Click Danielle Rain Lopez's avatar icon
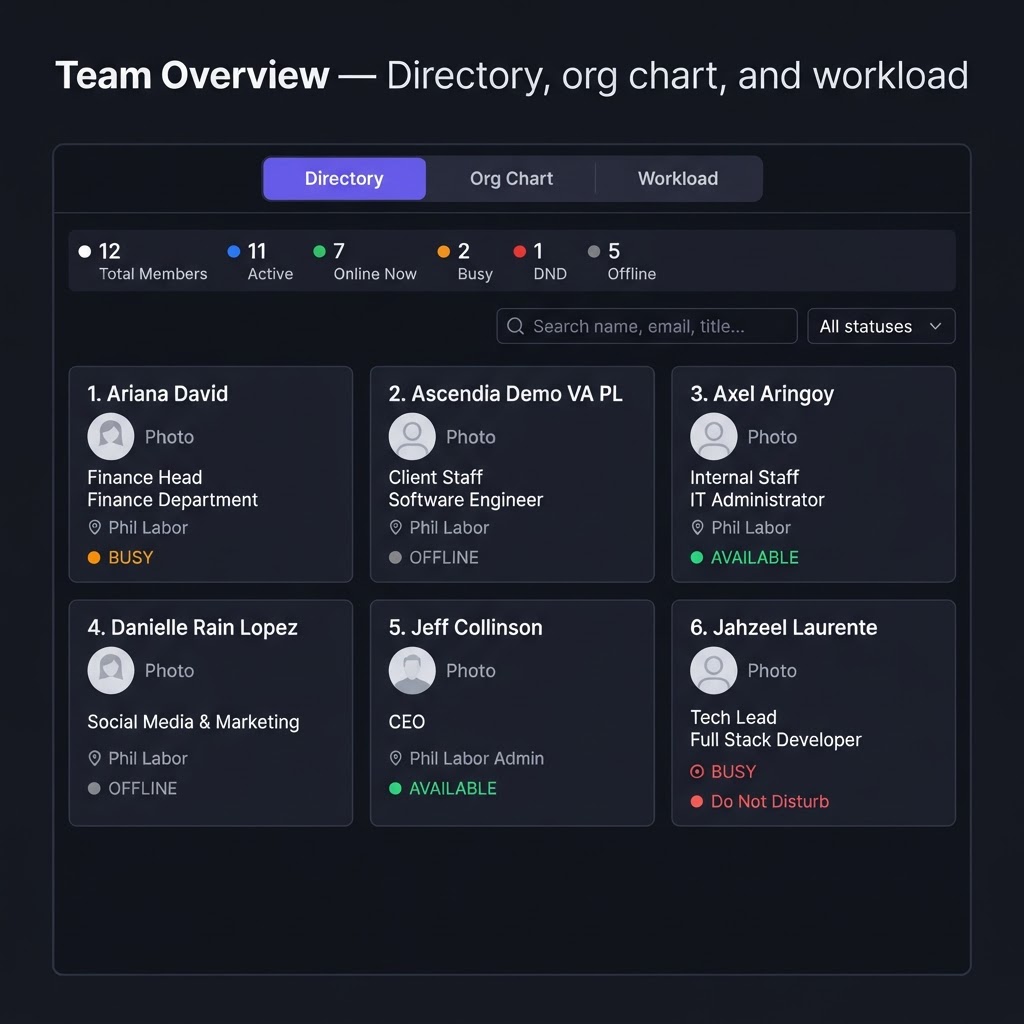1024x1024 pixels. (x=110, y=670)
